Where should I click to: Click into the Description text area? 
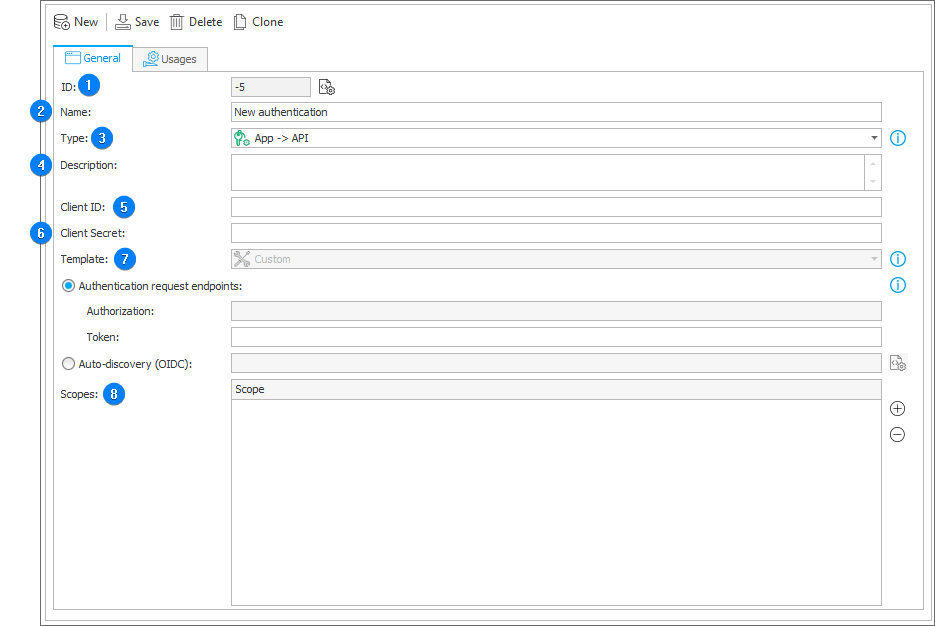pos(547,172)
